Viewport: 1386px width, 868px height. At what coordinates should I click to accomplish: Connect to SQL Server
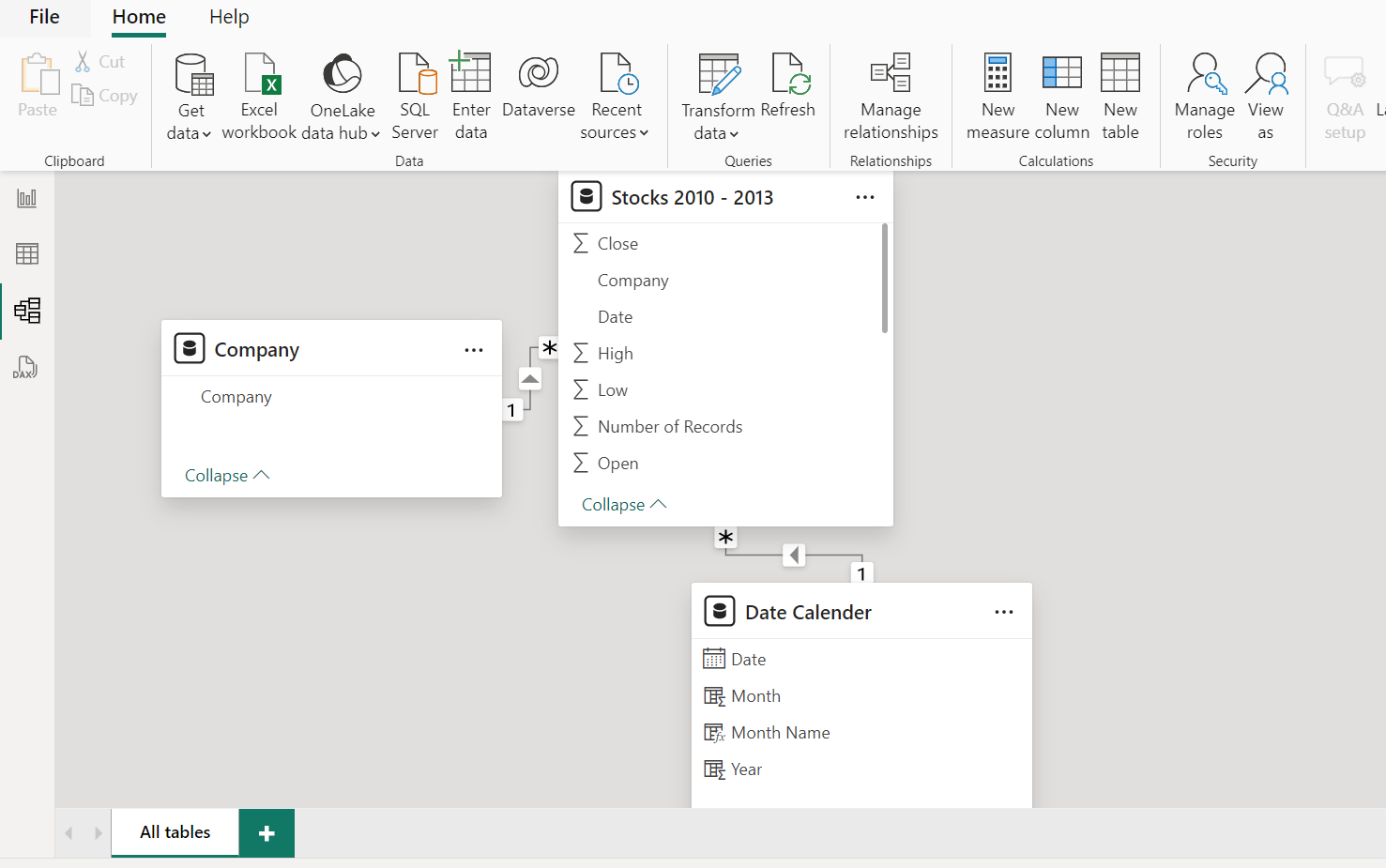(x=415, y=97)
